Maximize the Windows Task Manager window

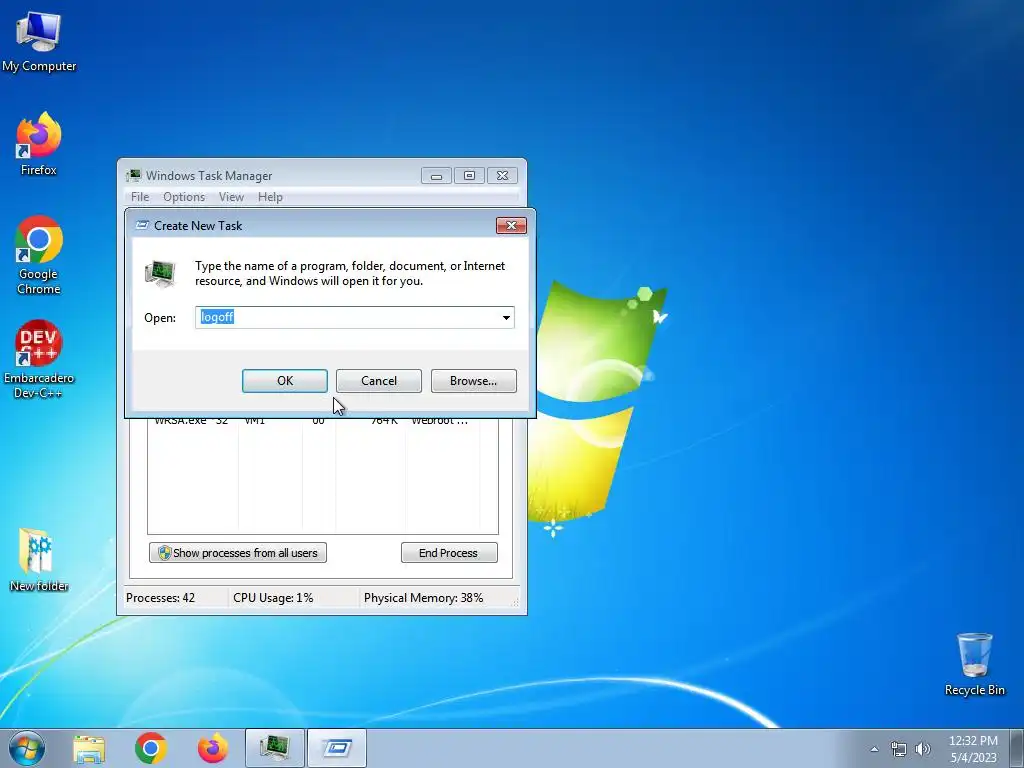469,176
